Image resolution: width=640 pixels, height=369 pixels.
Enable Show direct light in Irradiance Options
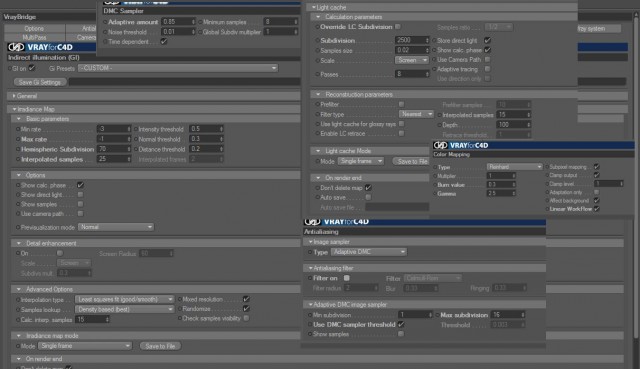(80, 195)
